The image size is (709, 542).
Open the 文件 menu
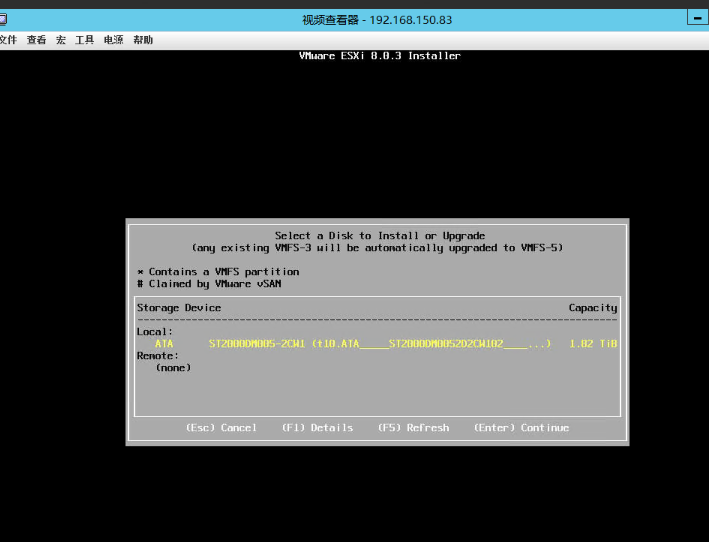8,40
